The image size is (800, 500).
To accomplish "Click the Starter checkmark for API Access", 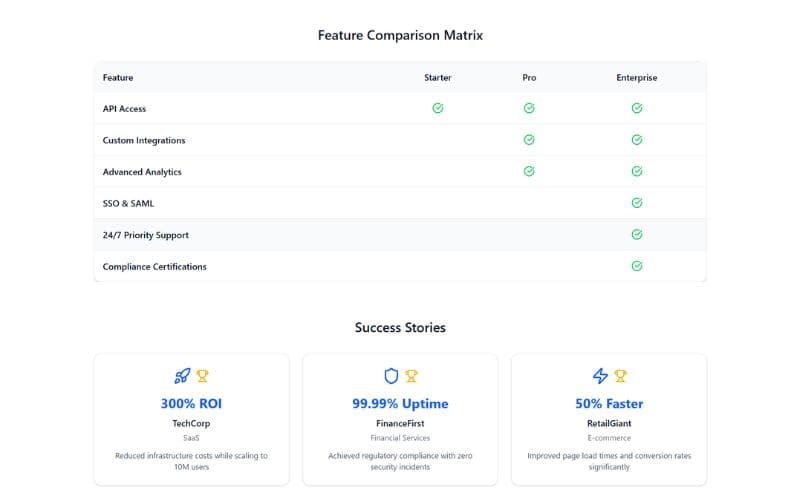I will (438, 108).
